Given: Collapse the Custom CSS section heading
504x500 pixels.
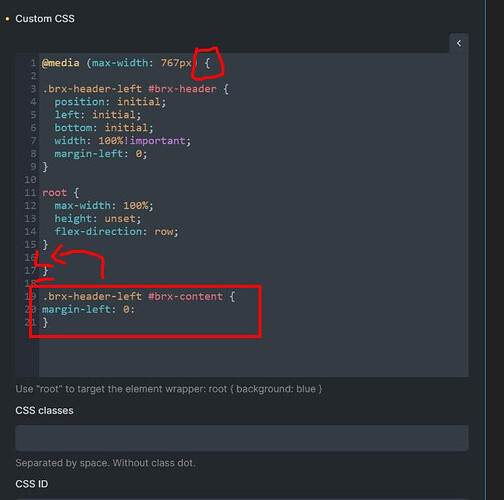Looking at the screenshot, I should point(45,19).
